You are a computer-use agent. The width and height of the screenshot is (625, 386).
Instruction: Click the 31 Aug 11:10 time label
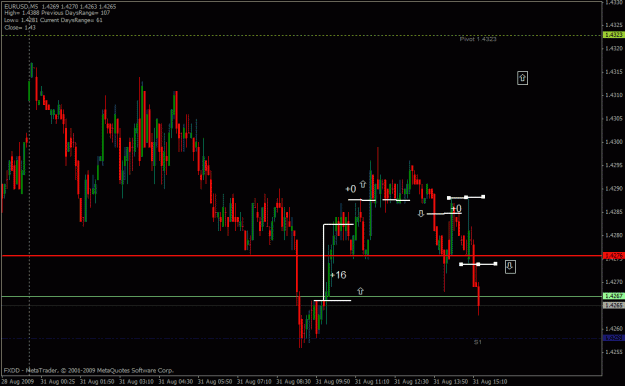372,382
